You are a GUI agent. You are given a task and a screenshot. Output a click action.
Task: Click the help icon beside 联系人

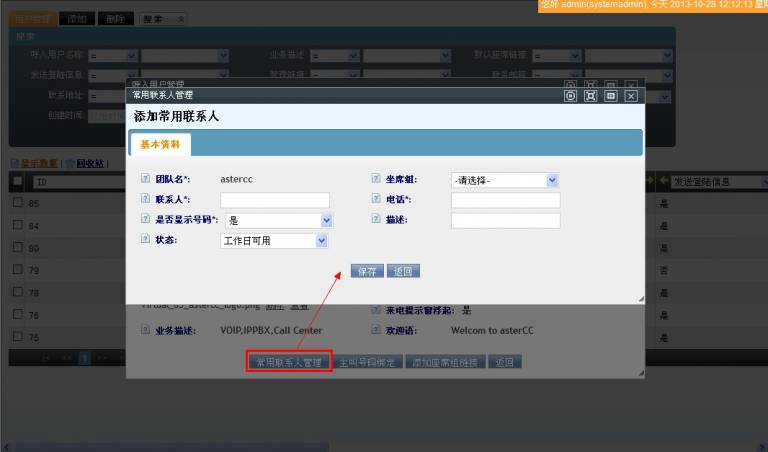146,200
